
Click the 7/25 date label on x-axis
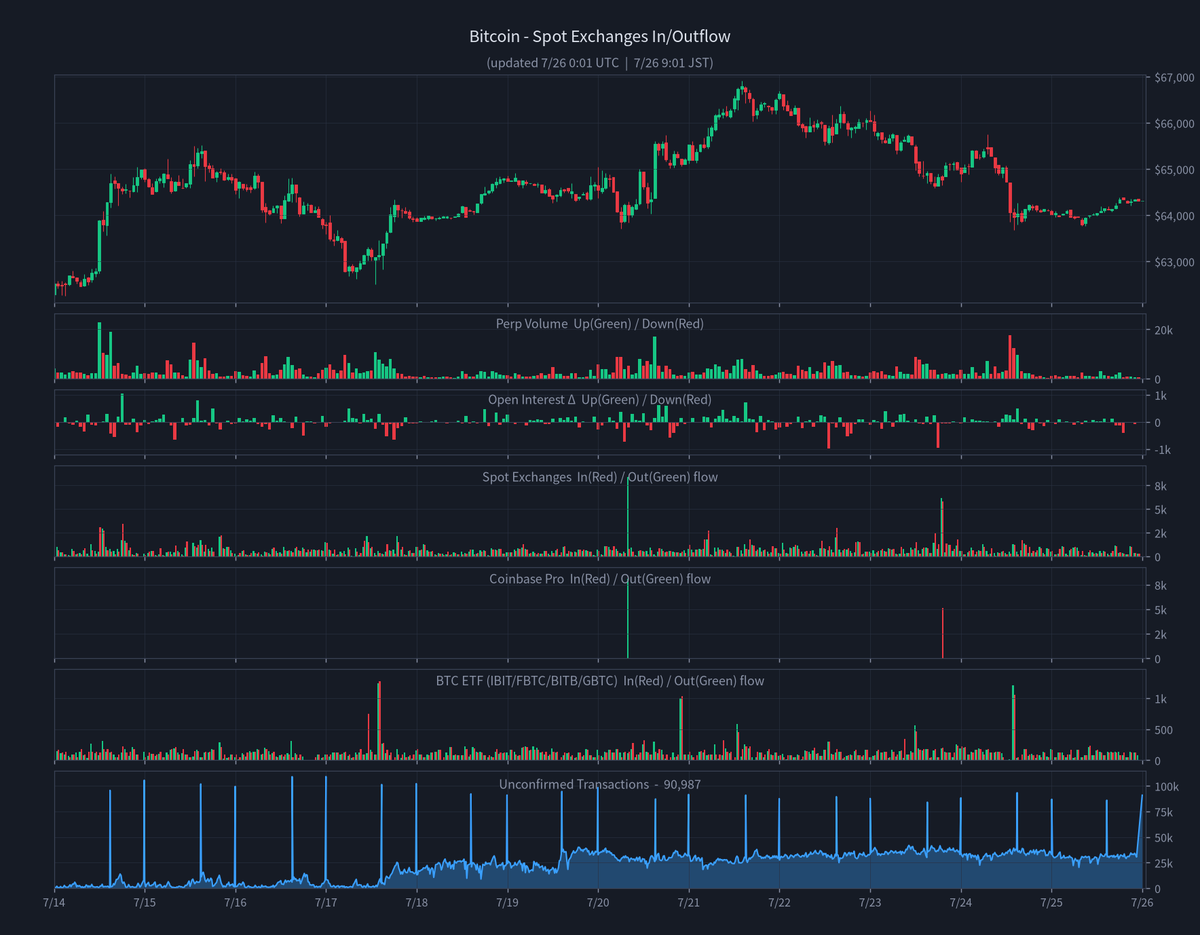pos(1052,902)
